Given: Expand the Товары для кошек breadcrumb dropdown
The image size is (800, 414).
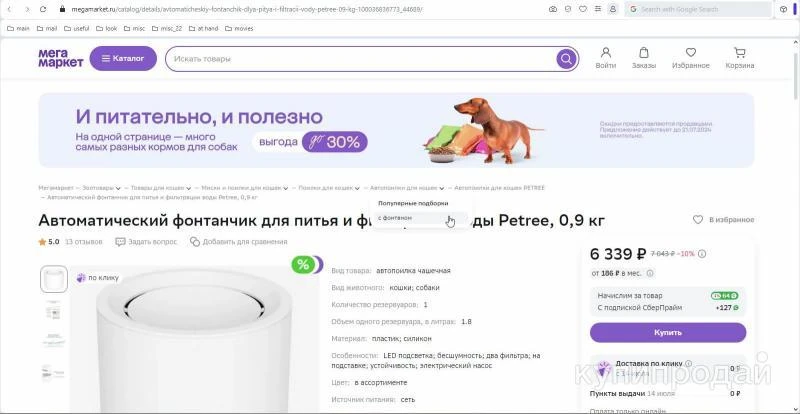Looking at the screenshot, I should tap(188, 188).
